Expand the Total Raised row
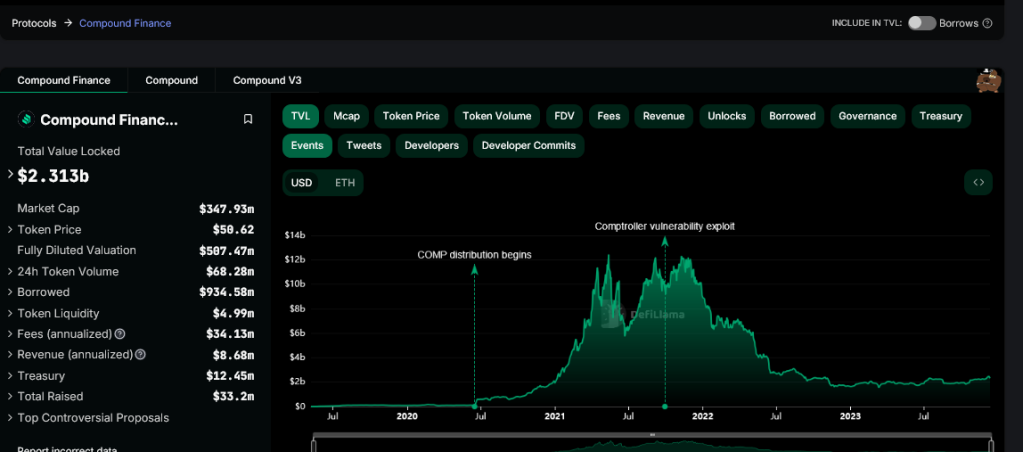Image resolution: width=1023 pixels, height=452 pixels. point(10,397)
